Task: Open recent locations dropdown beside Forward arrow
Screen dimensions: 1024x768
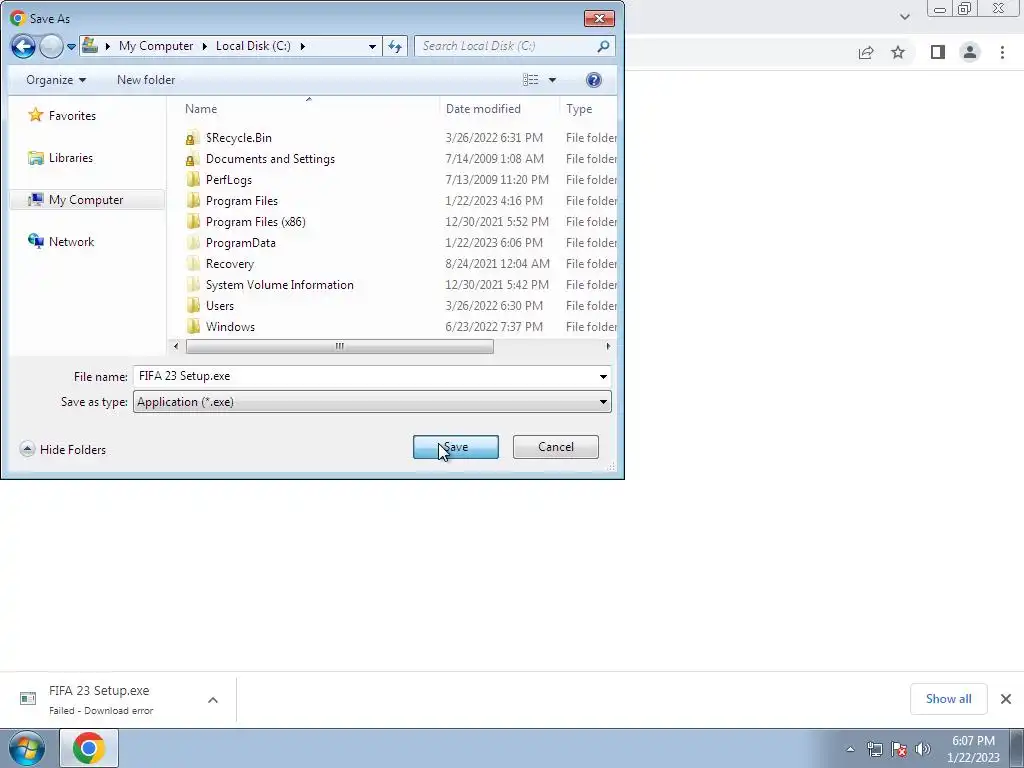Action: [x=72, y=47]
